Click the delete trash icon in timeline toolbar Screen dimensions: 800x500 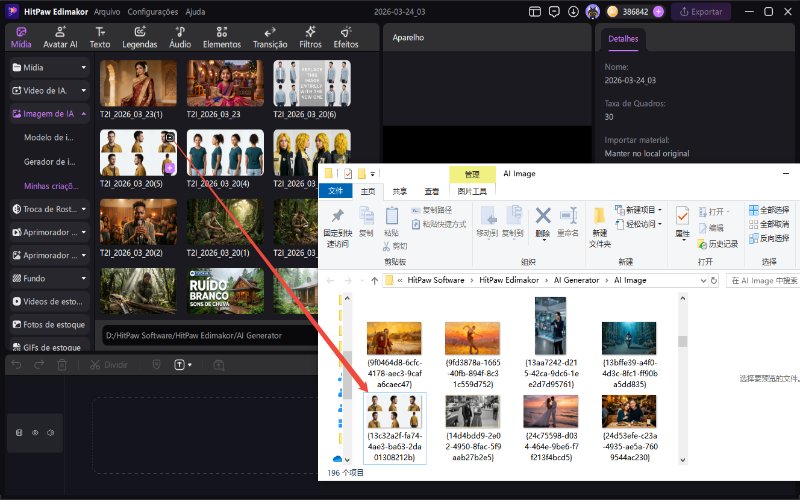tap(62, 365)
